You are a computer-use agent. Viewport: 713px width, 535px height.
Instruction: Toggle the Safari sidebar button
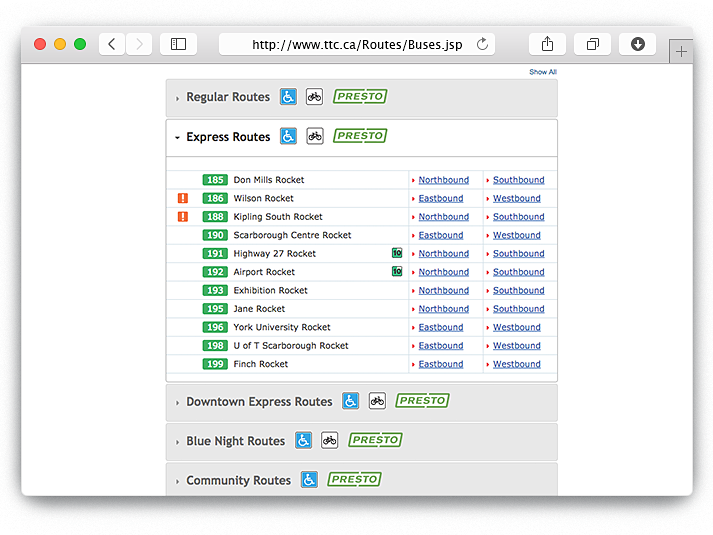178,44
